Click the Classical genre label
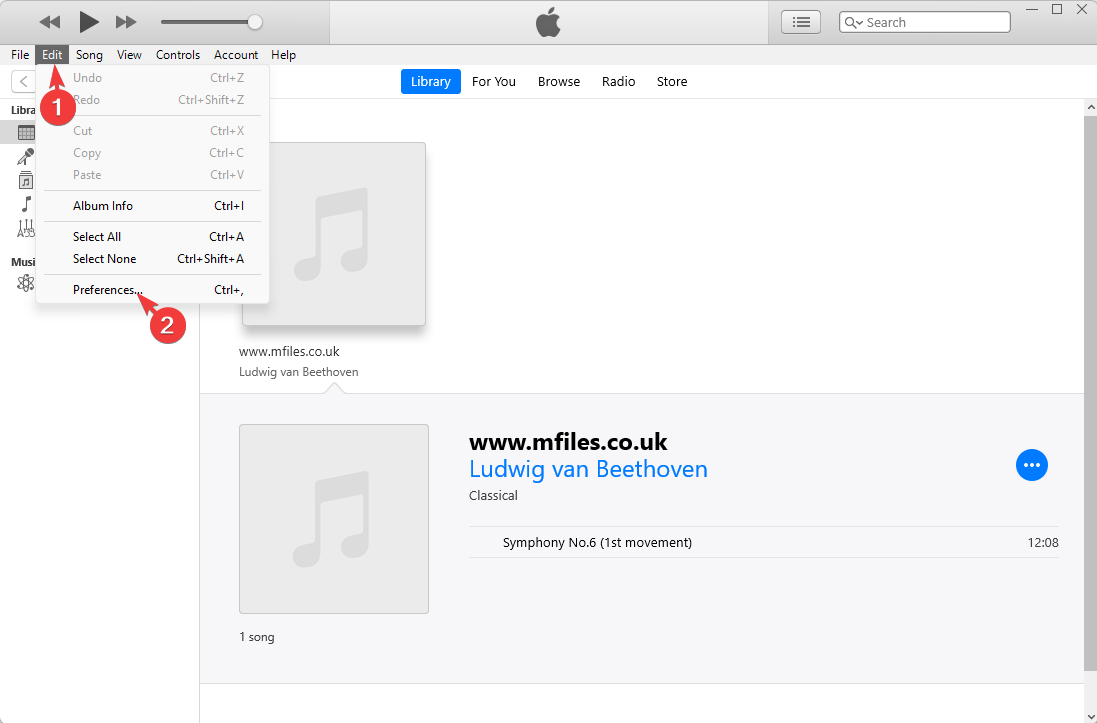The height and width of the screenshot is (723, 1097). 493,496
